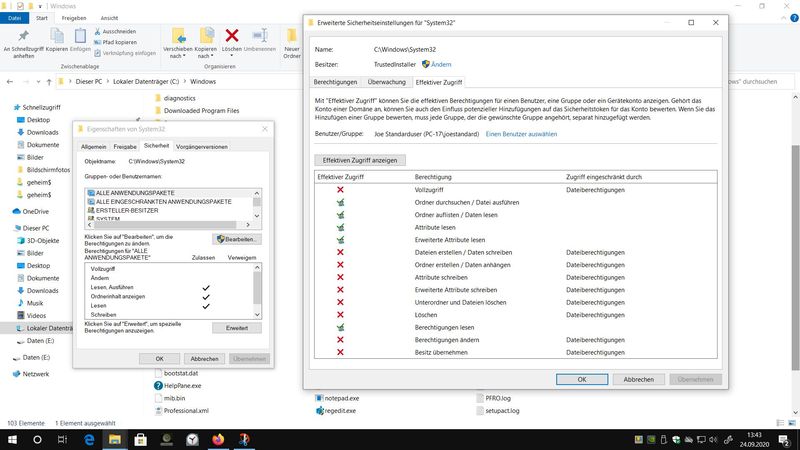Open Firefox from the taskbar

pyautogui.click(x=218, y=440)
